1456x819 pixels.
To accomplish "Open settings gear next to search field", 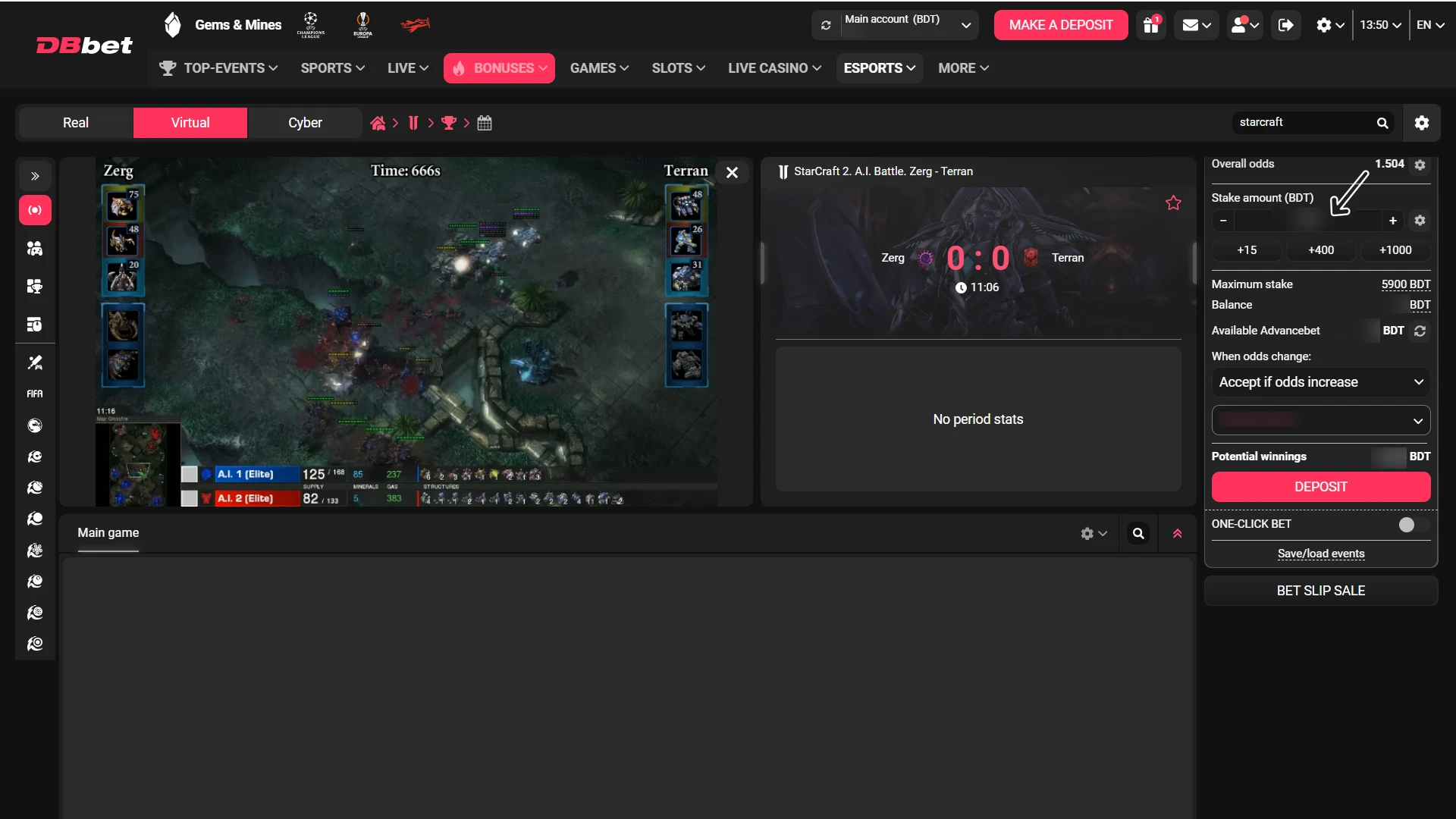I will click(x=1422, y=123).
